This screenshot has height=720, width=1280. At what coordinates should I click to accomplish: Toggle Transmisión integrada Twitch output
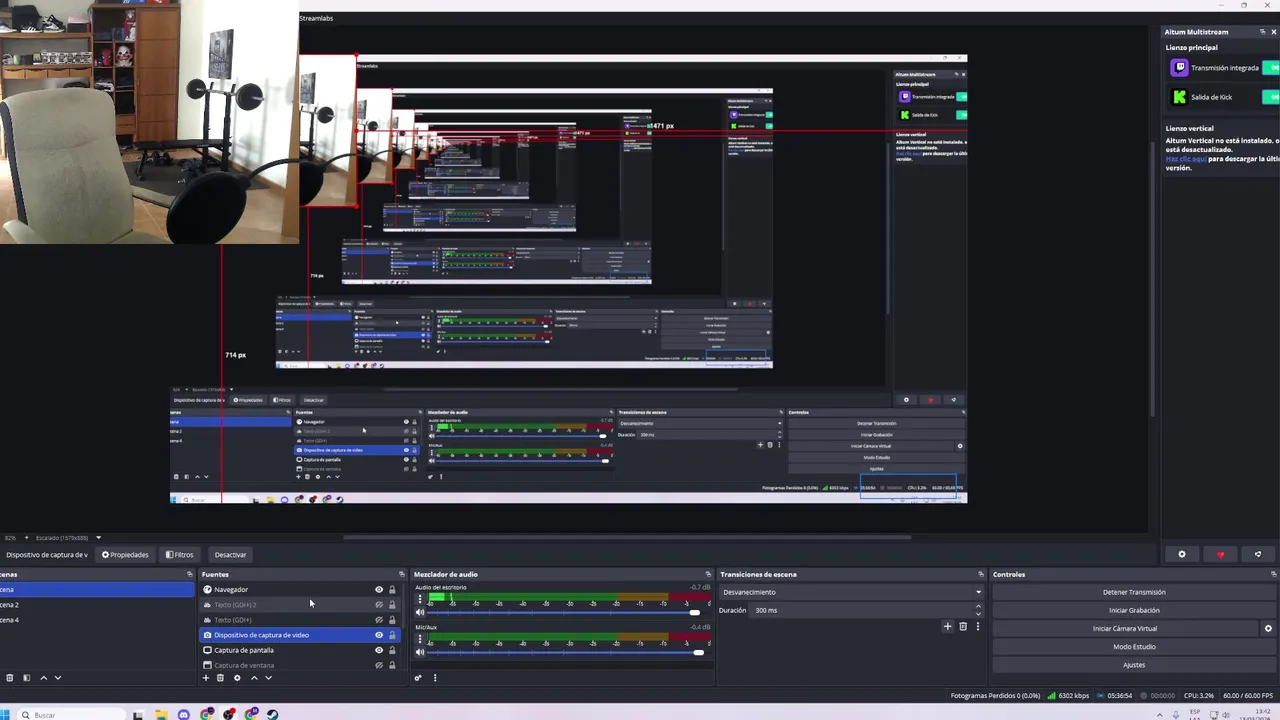tap(1272, 68)
